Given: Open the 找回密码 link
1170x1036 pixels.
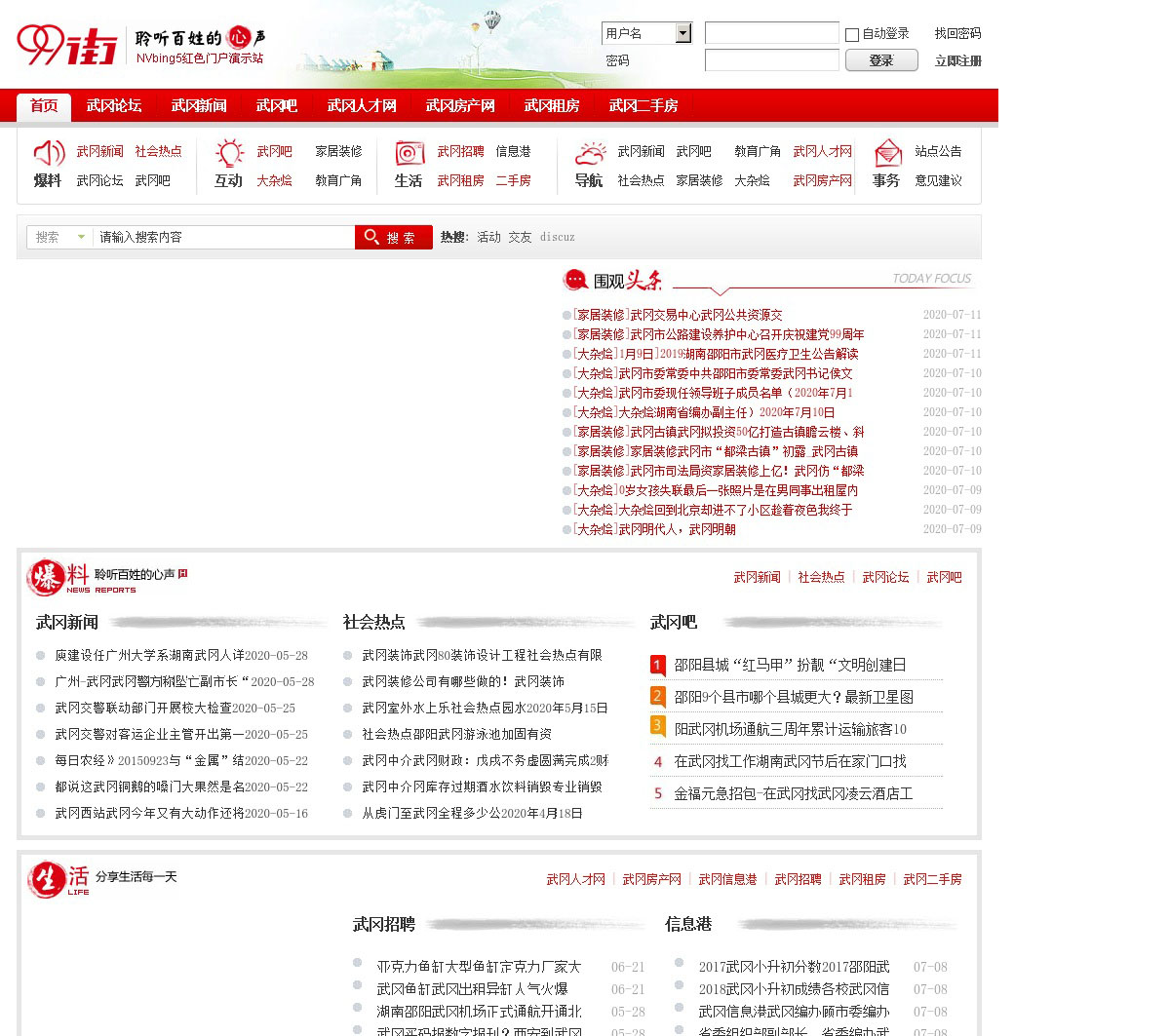Looking at the screenshot, I should pyautogui.click(x=957, y=33).
